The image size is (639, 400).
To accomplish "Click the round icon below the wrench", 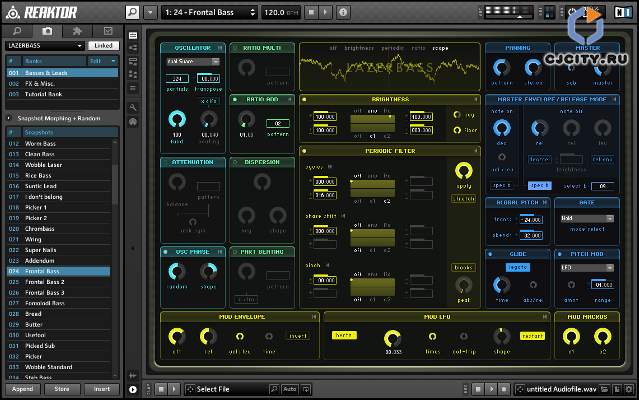I will [133, 122].
